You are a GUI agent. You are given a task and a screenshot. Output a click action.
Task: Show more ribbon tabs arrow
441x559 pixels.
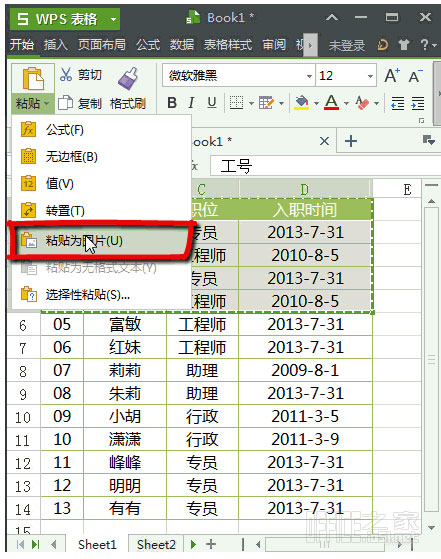point(311,45)
